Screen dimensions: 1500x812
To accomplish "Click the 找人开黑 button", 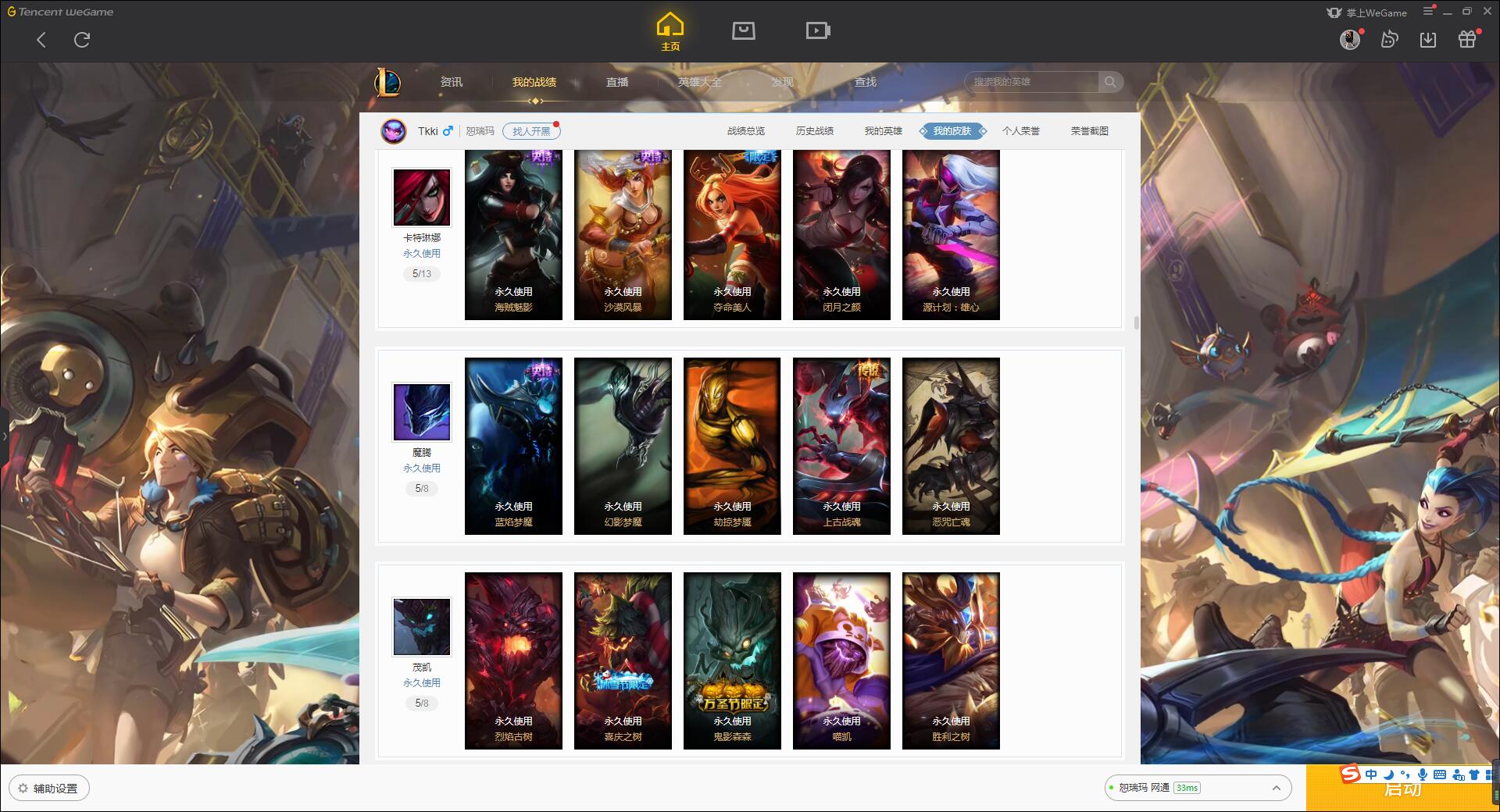I will pos(531,131).
